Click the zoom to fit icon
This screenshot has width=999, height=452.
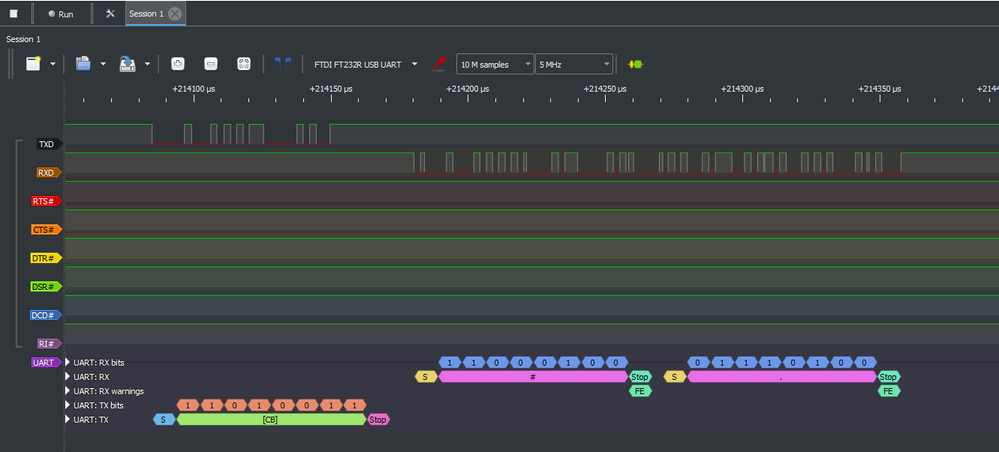[x=243, y=64]
